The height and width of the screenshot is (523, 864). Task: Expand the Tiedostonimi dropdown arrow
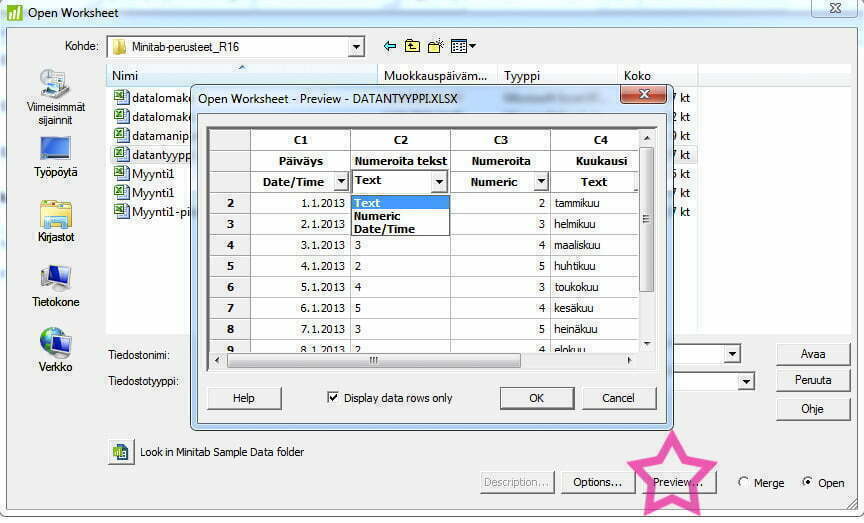pos(732,354)
